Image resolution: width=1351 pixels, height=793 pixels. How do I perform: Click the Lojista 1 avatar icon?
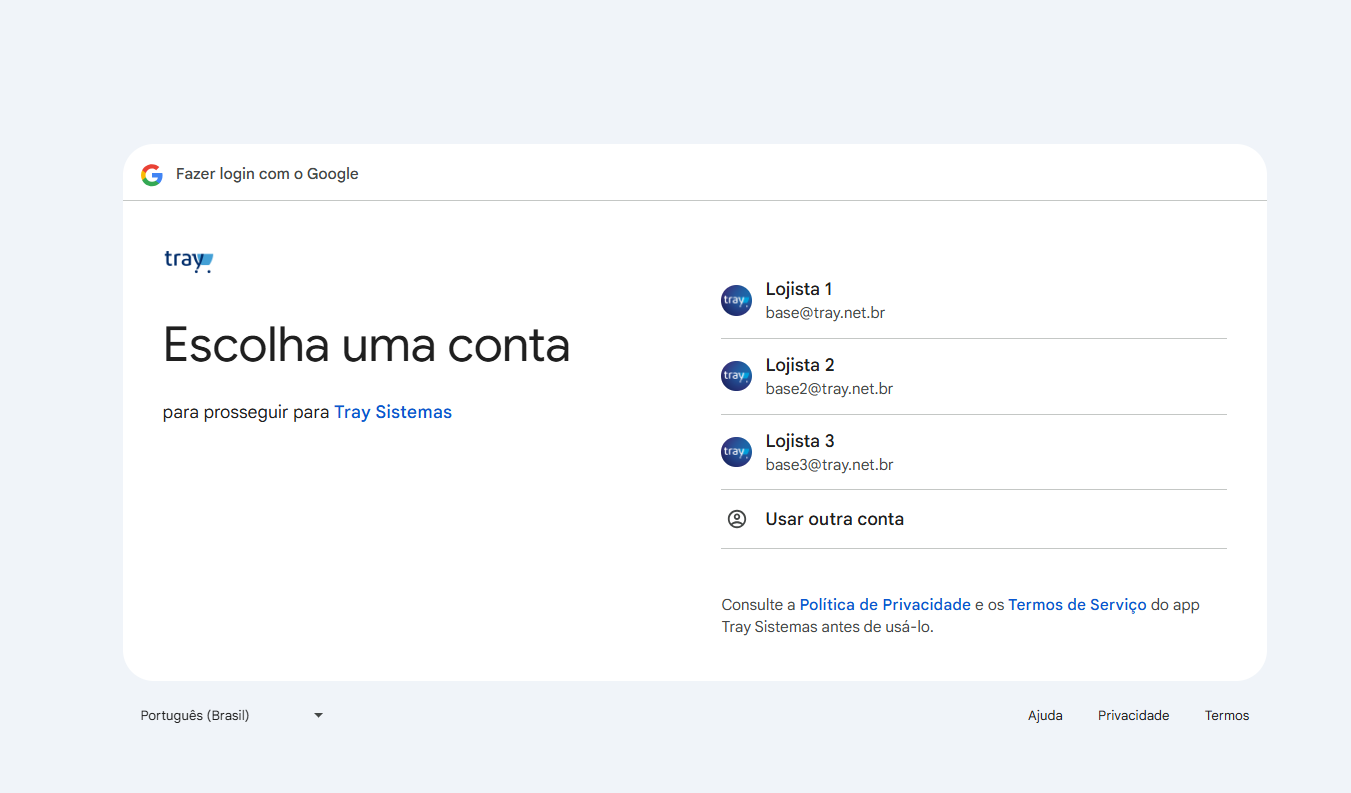point(736,301)
